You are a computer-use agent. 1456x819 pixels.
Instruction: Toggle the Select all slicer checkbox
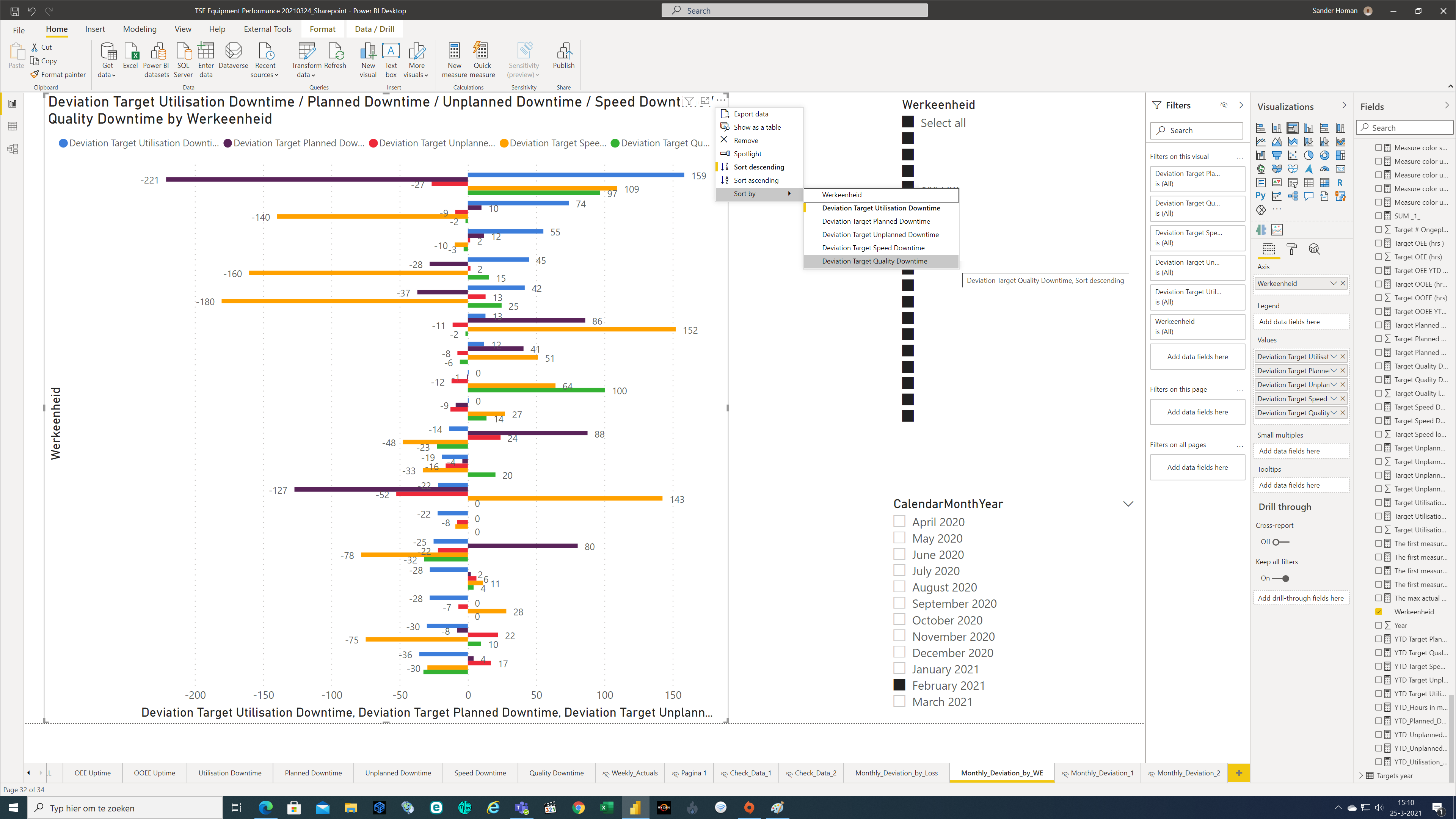[x=908, y=122]
